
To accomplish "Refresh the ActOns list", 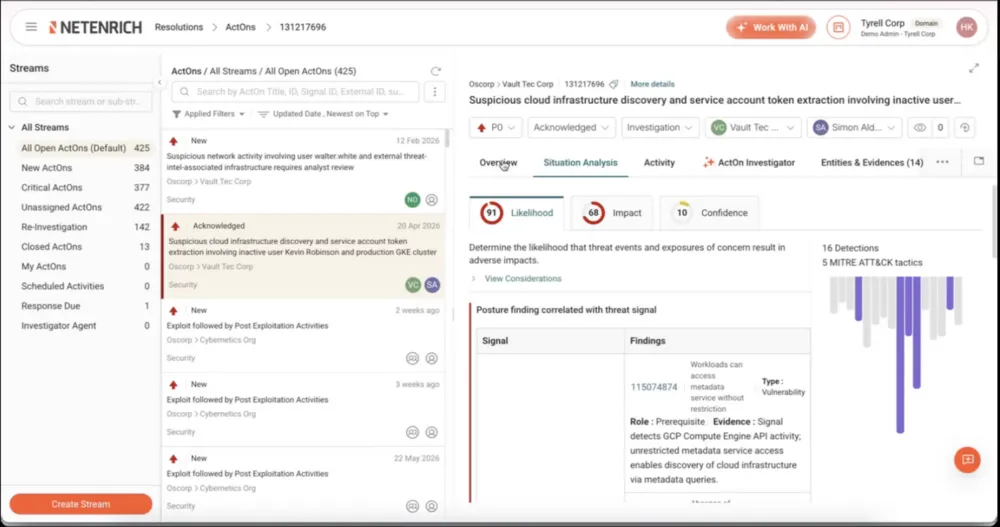I will (436, 71).
